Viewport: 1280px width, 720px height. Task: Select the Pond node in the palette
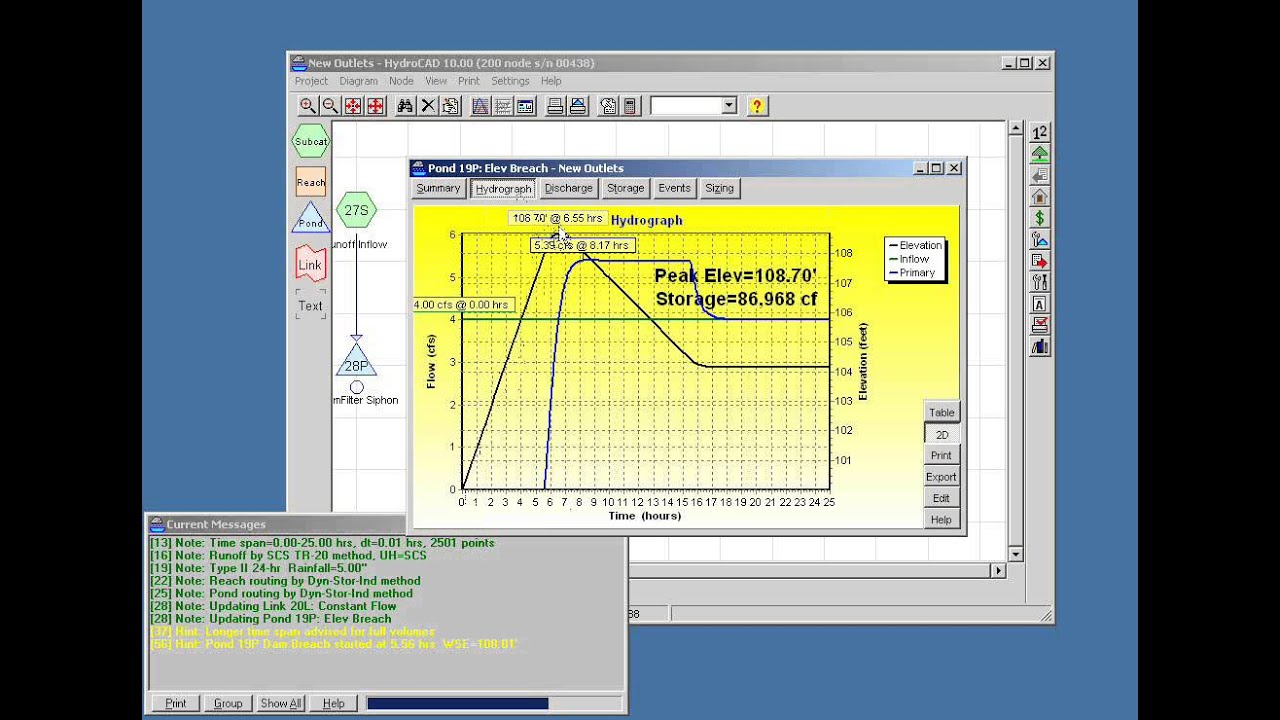[x=310, y=219]
